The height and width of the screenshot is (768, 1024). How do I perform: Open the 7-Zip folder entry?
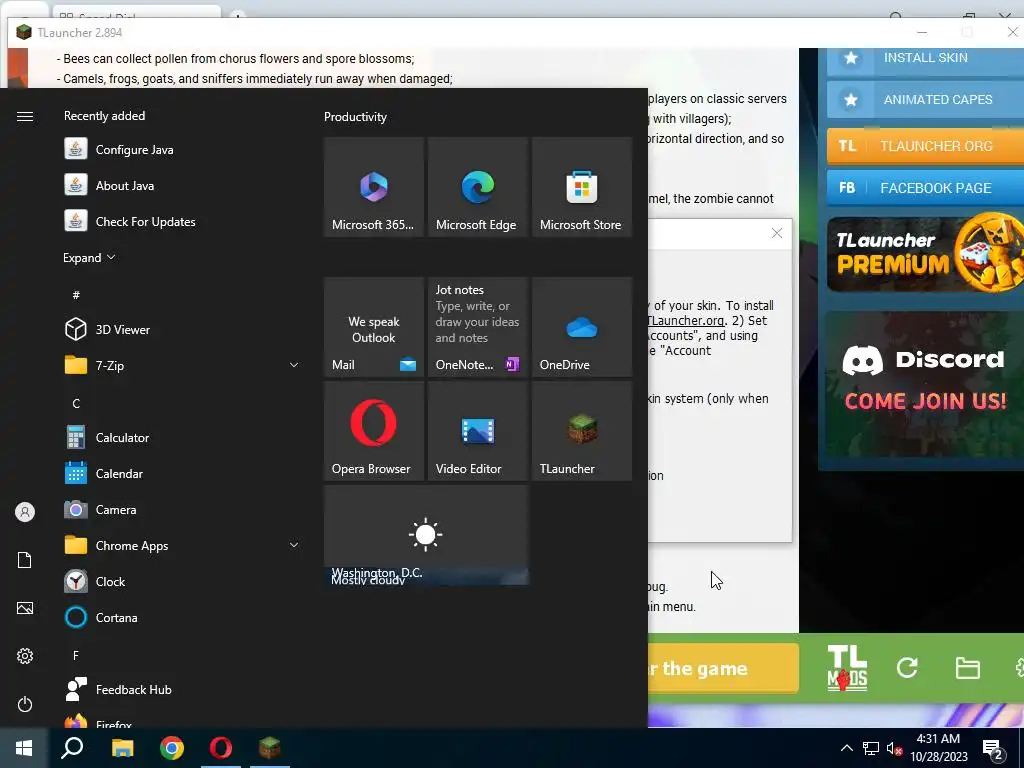[183, 365]
